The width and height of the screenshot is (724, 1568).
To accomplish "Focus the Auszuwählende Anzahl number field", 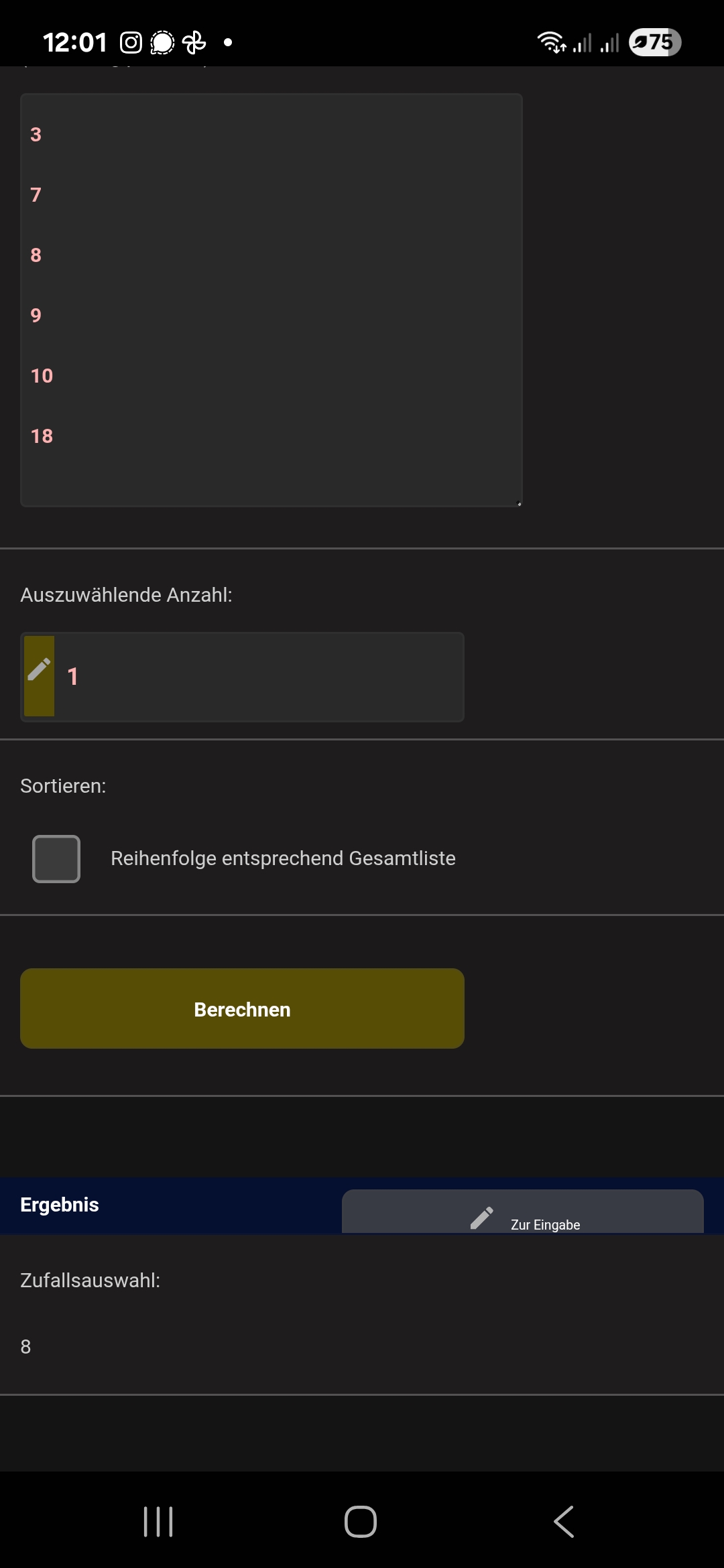I will 258,677.
